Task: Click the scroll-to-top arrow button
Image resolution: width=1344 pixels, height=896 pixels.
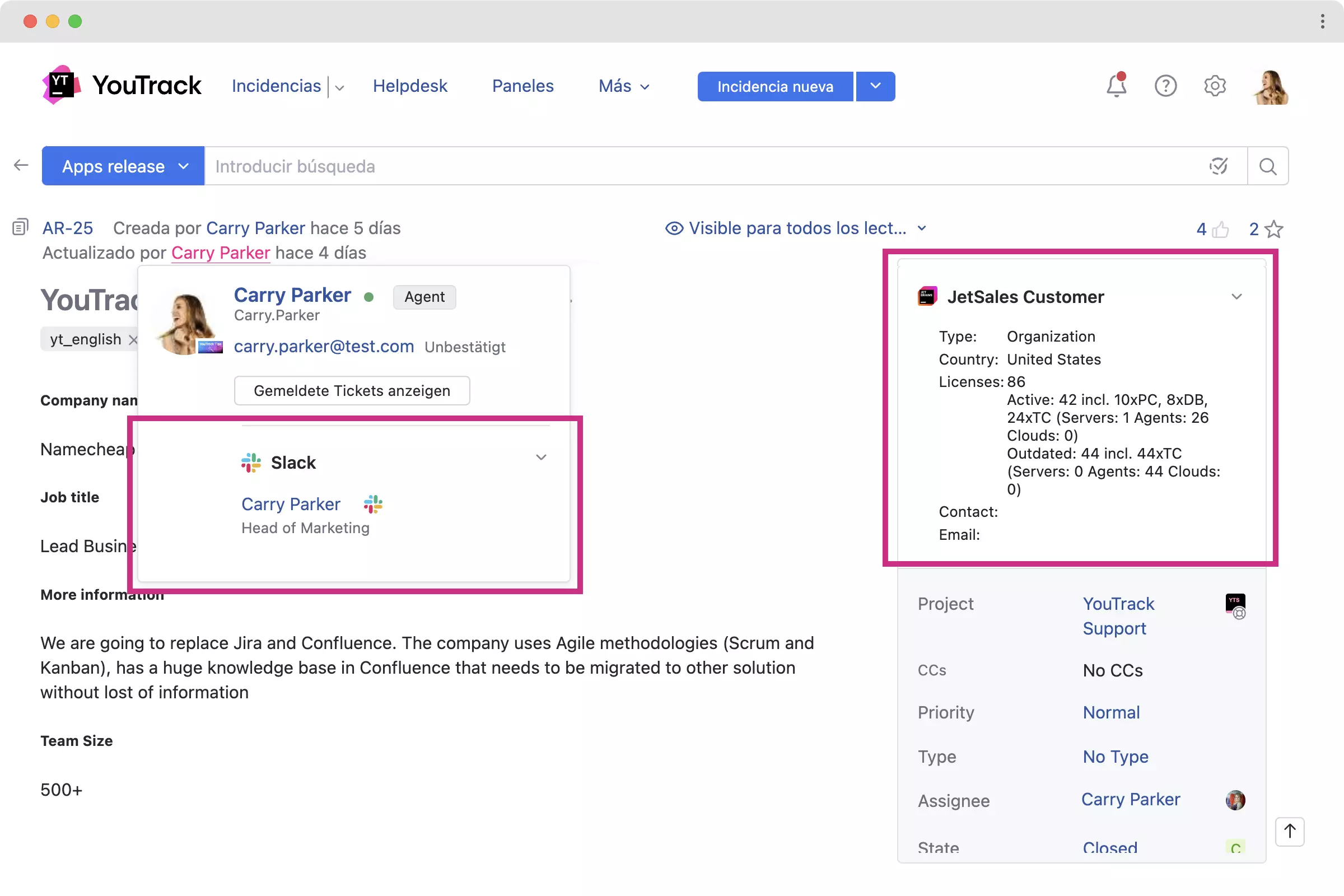Action: coord(1289,831)
